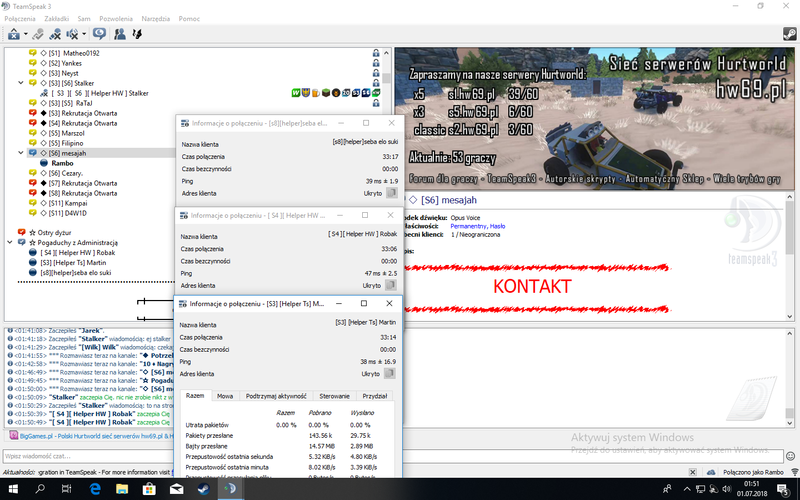Open the Windows Start menu

[x=13, y=489]
